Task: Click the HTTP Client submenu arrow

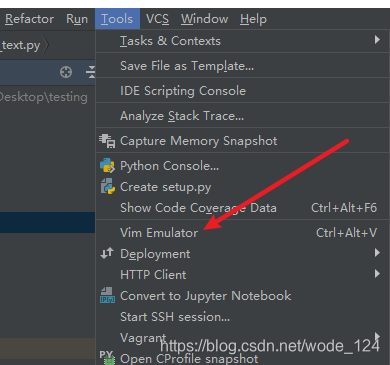Action: (x=377, y=274)
